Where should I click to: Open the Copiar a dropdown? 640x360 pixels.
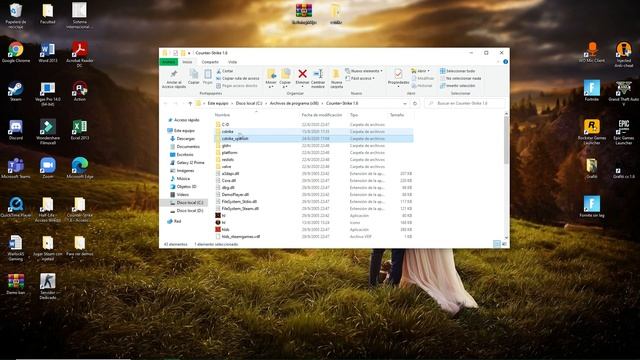pyautogui.click(x=285, y=78)
